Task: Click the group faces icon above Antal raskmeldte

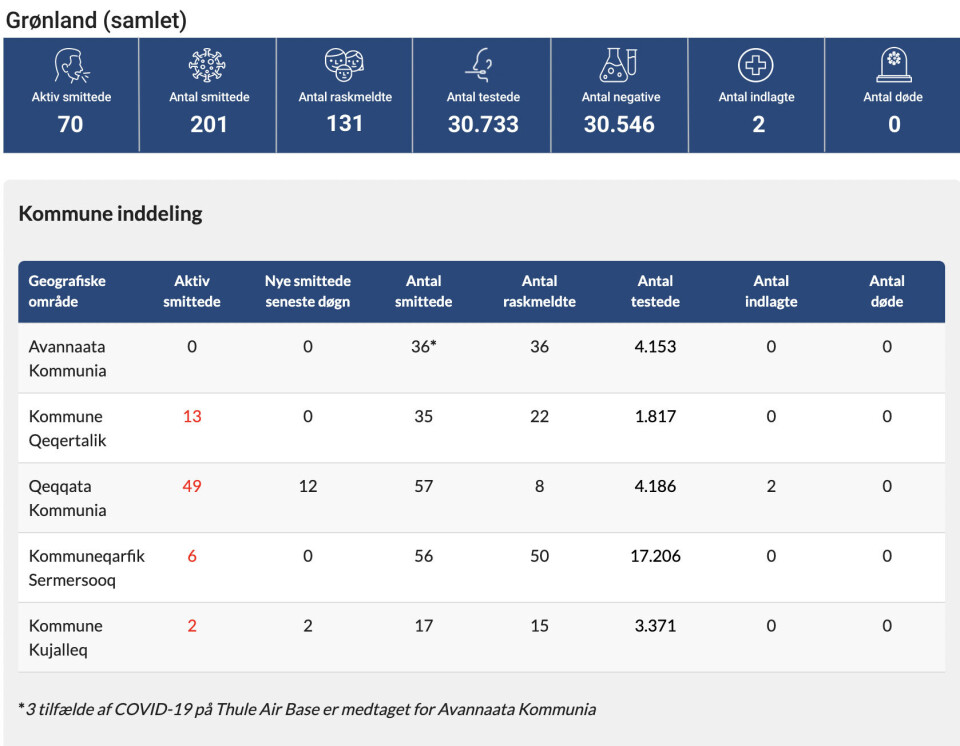Action: [344, 65]
